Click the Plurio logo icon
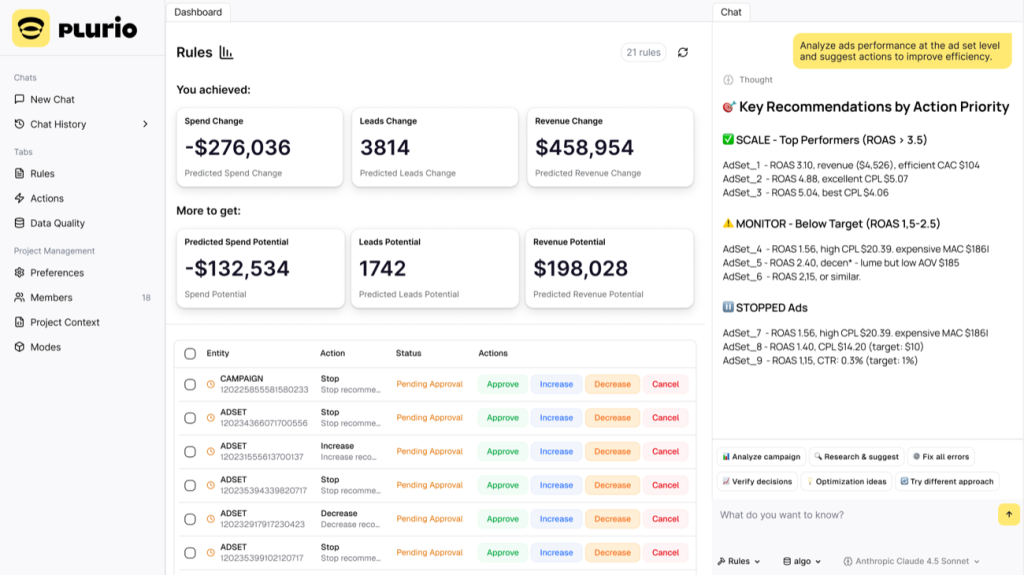Image resolution: width=1024 pixels, height=575 pixels. point(31,28)
